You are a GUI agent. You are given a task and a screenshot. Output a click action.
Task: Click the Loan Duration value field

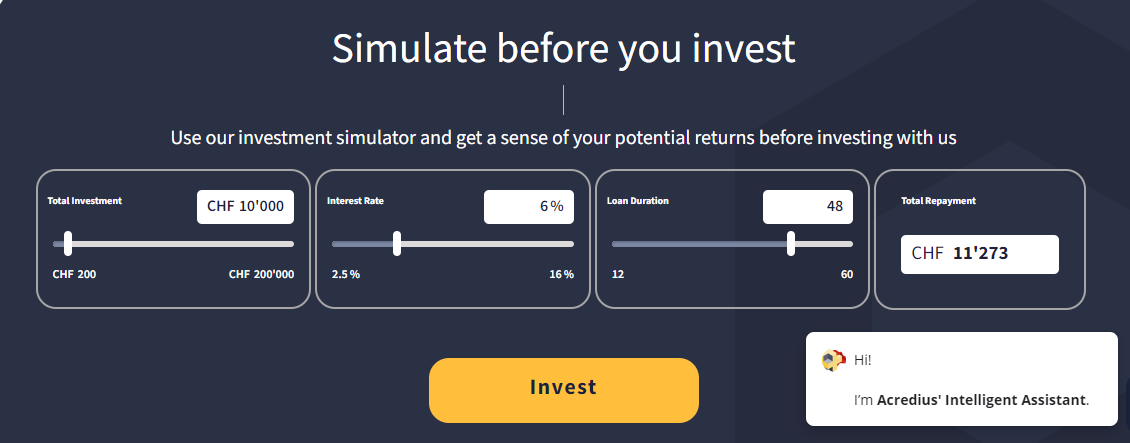807,207
